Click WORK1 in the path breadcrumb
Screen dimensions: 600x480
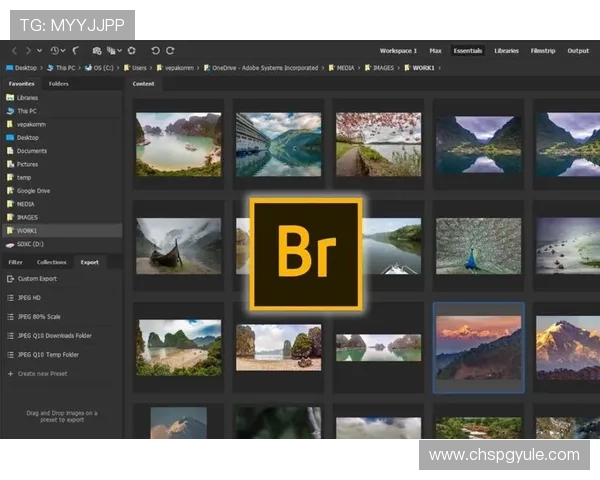(420, 68)
